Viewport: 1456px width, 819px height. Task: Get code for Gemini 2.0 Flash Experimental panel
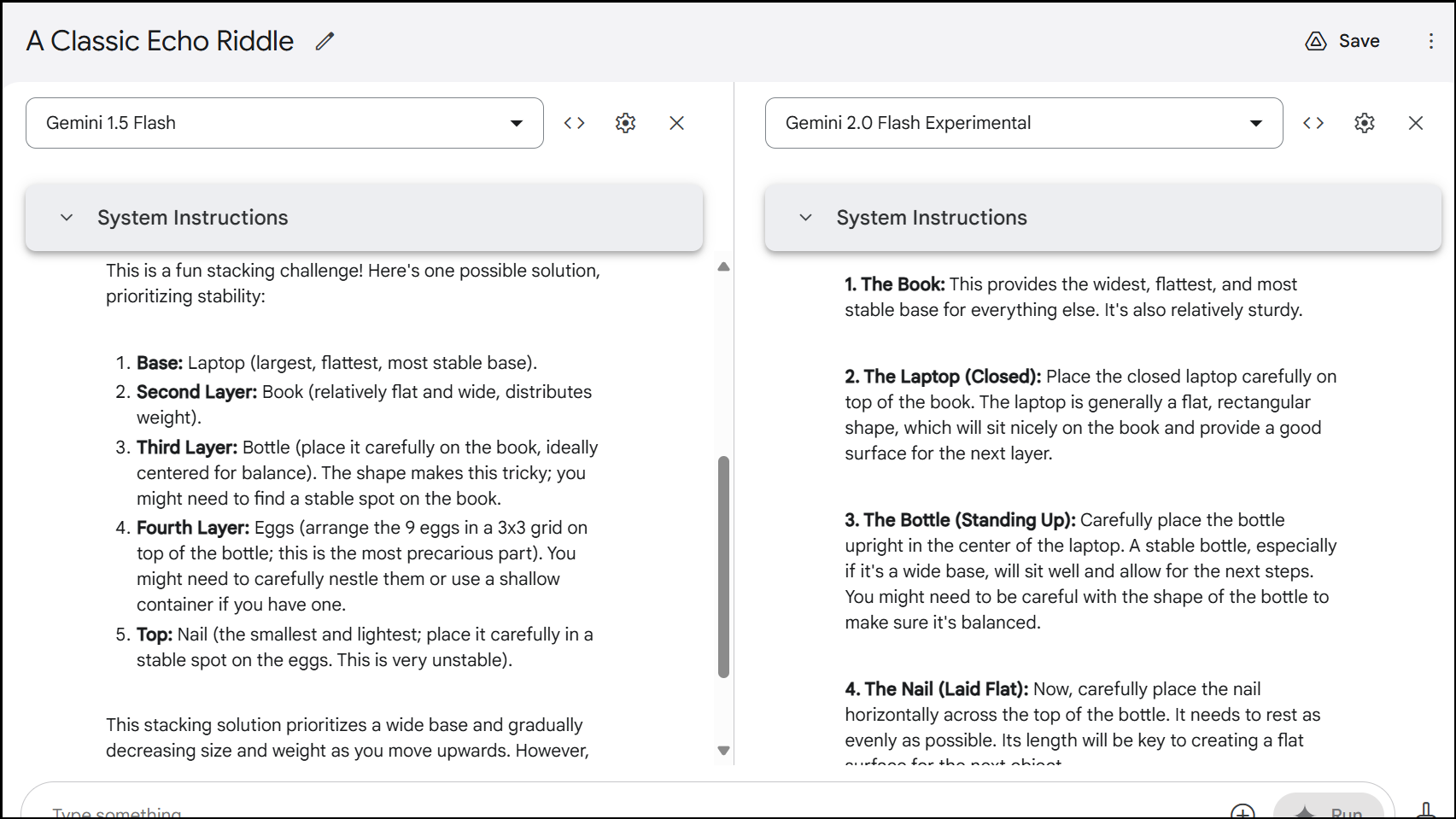coord(1313,123)
